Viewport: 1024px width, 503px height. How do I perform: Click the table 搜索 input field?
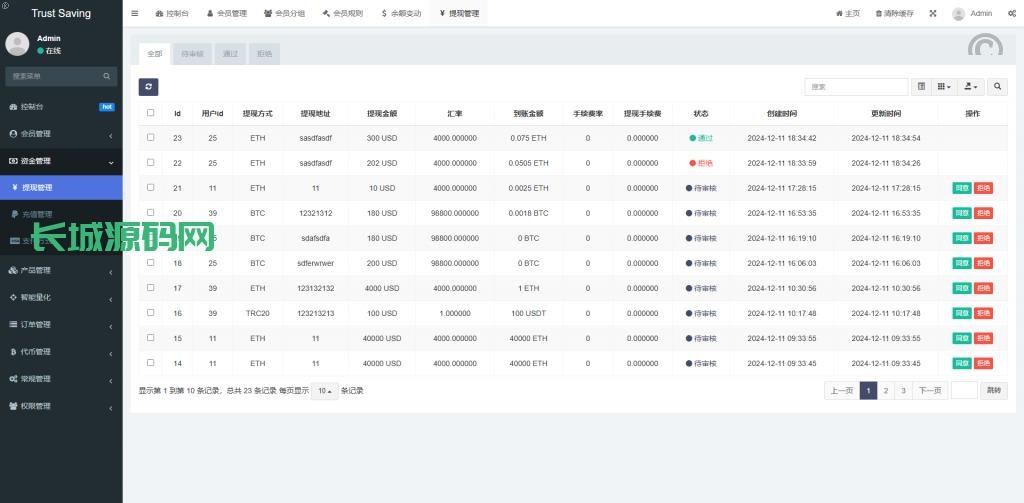(856, 87)
